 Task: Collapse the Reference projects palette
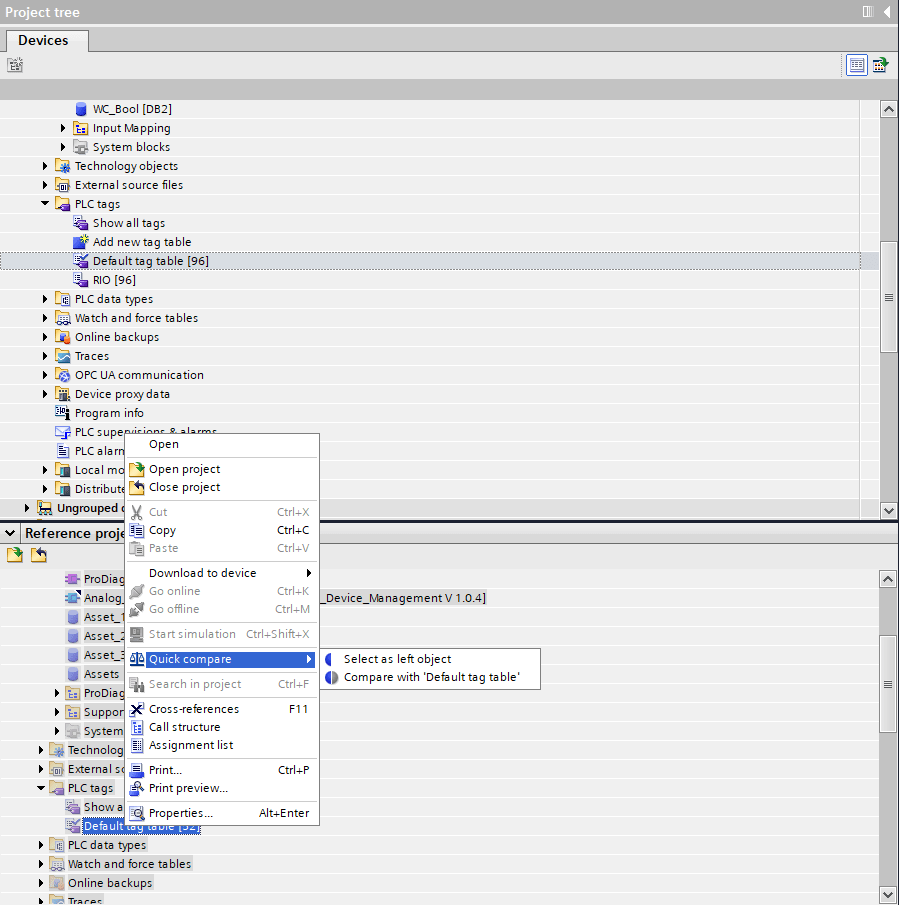(11, 533)
